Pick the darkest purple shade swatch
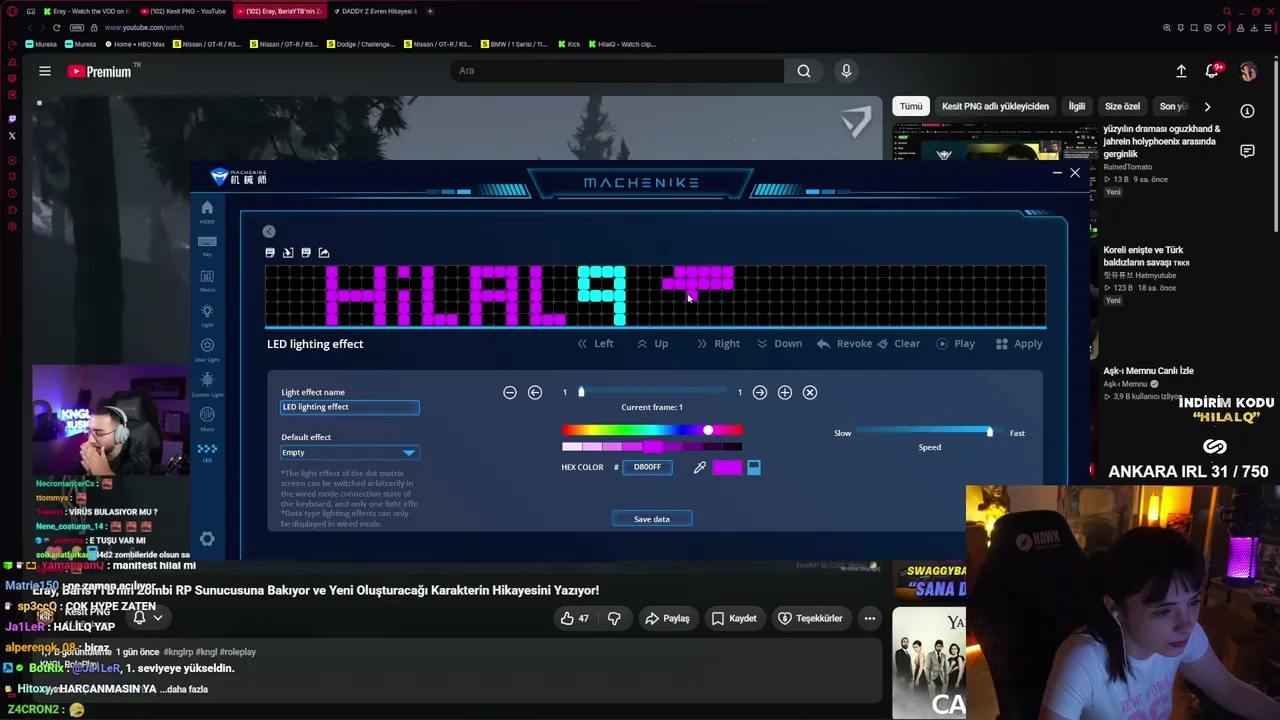 (732, 447)
